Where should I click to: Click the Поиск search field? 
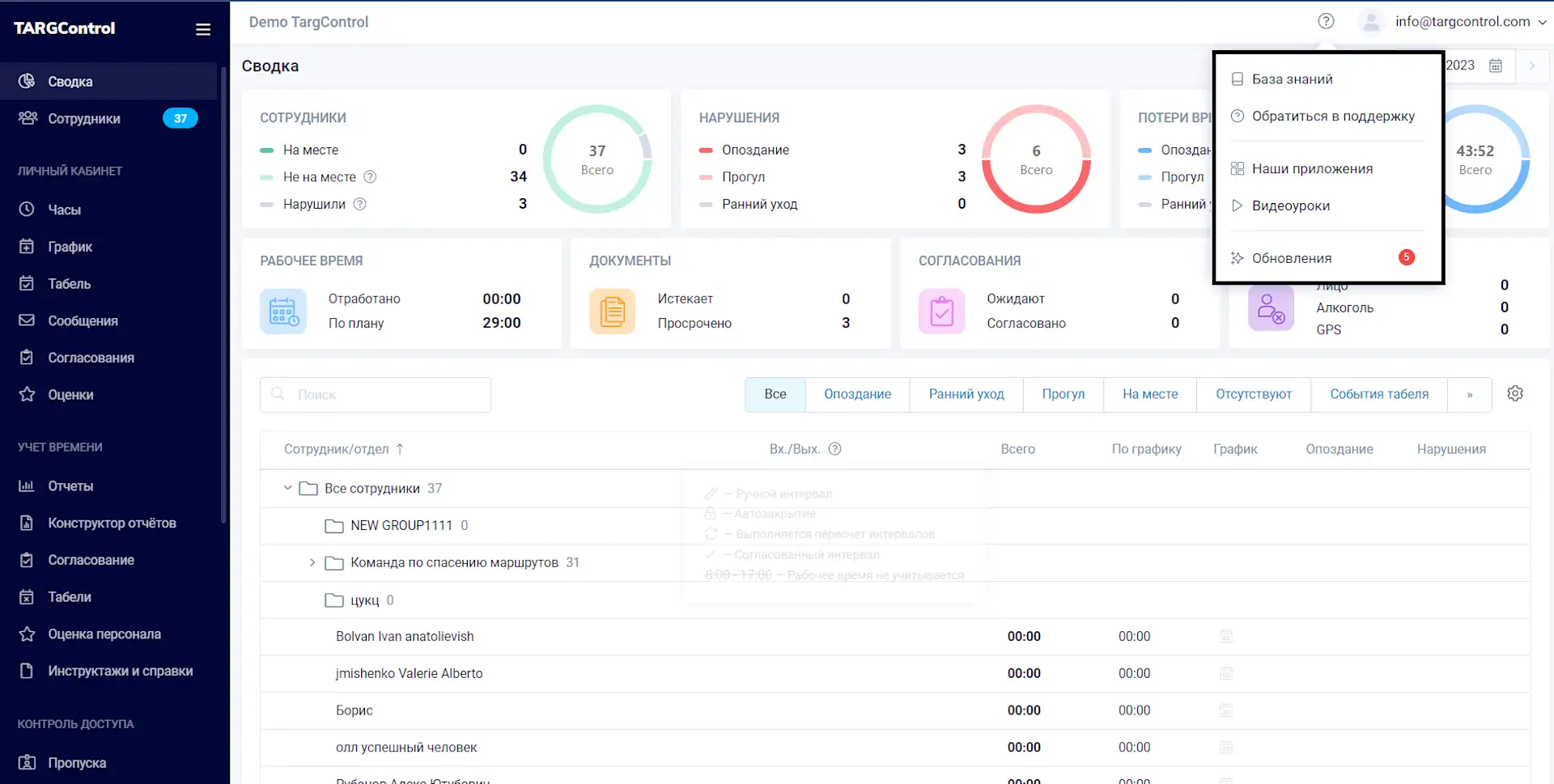[376, 395]
